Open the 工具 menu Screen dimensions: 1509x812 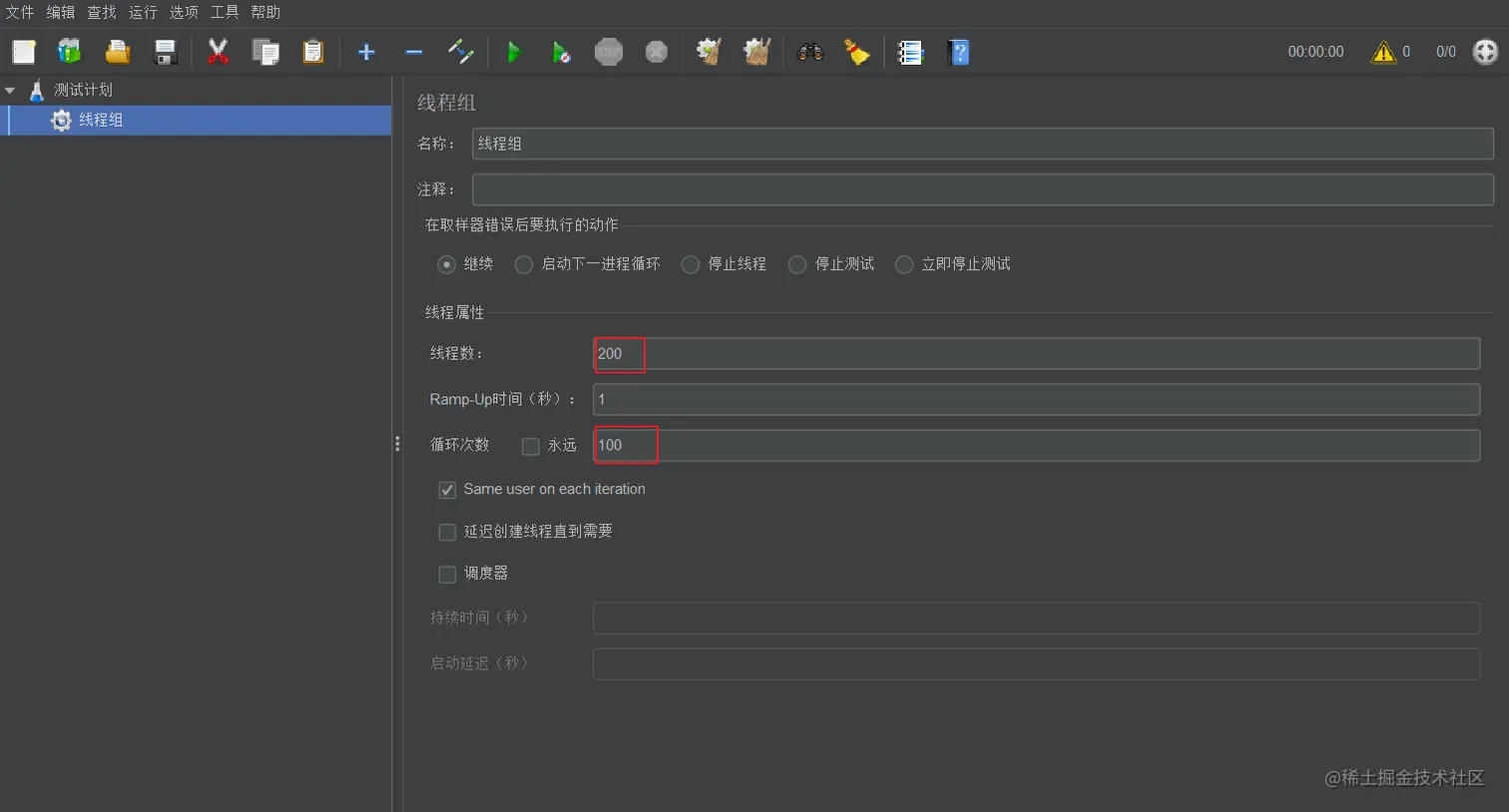(225, 12)
